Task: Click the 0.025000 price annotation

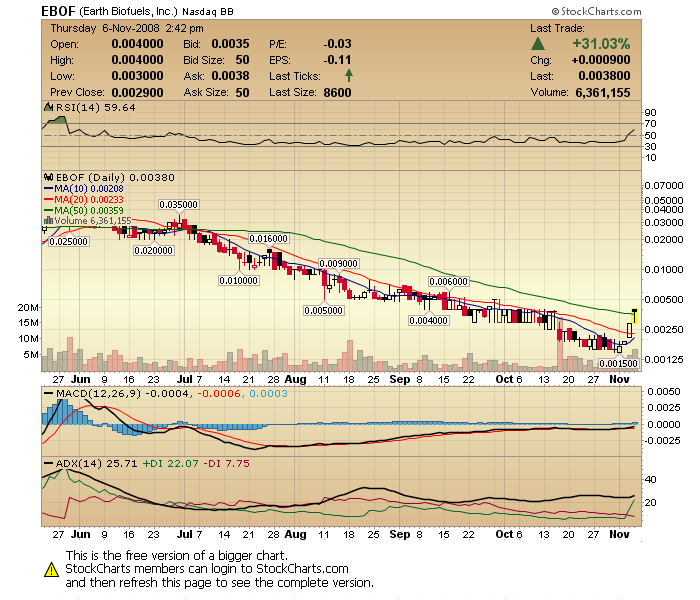Action: point(69,242)
